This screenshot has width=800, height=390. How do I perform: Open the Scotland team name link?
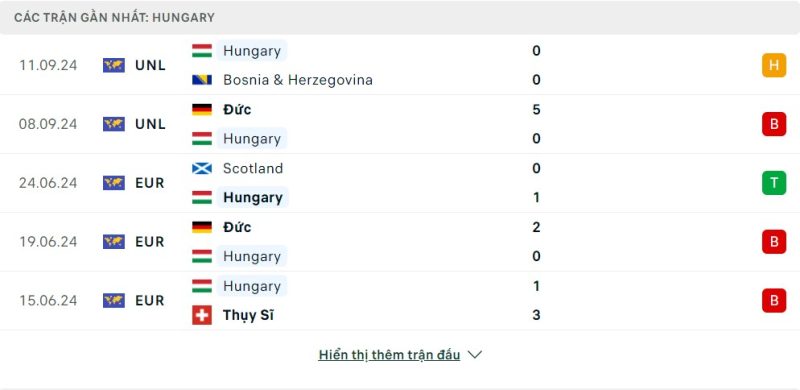pos(253,168)
